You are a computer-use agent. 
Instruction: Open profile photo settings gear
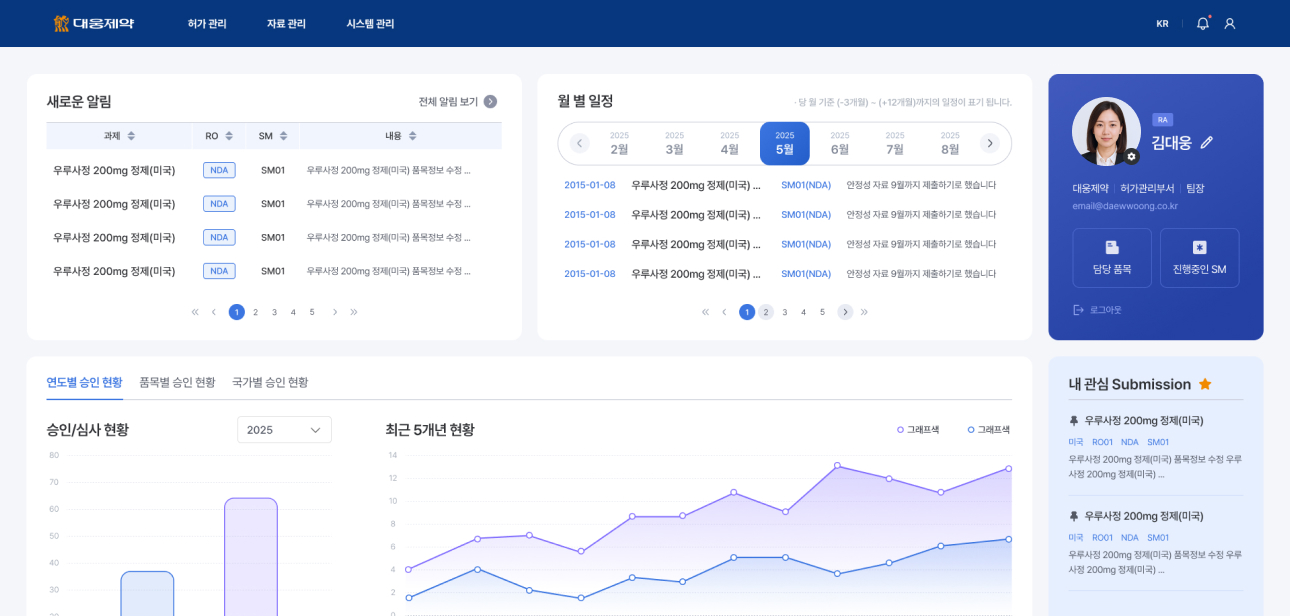click(1131, 157)
